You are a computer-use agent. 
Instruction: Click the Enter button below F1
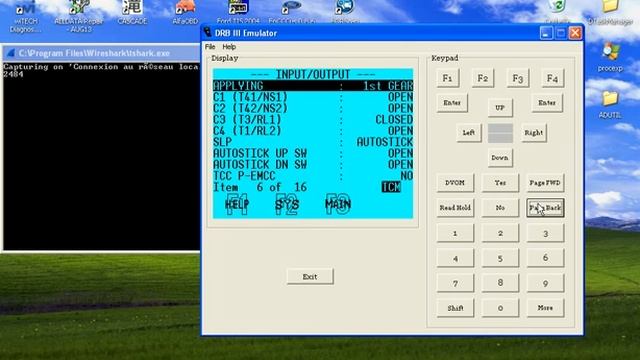[452, 103]
